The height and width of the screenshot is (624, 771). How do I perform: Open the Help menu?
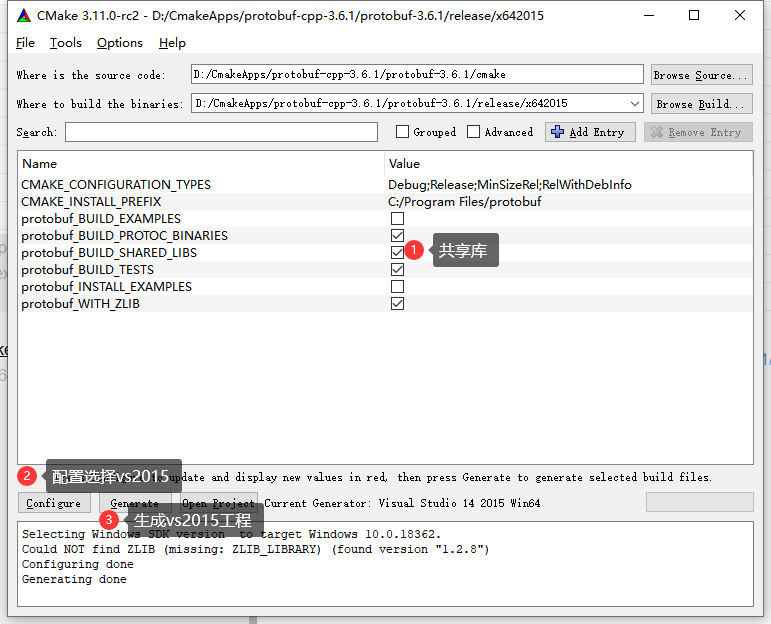click(172, 43)
